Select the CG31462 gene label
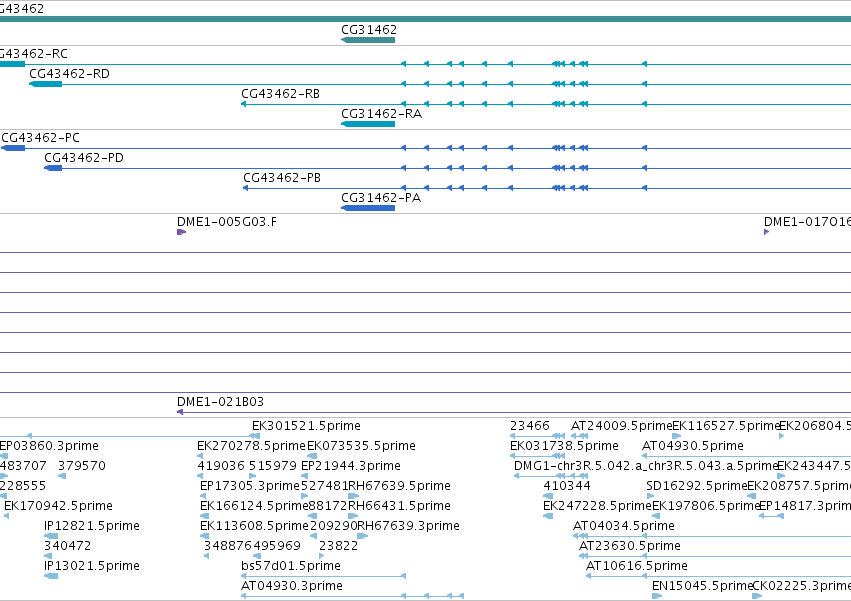Image resolution: width=851 pixels, height=601 pixels. point(369,30)
